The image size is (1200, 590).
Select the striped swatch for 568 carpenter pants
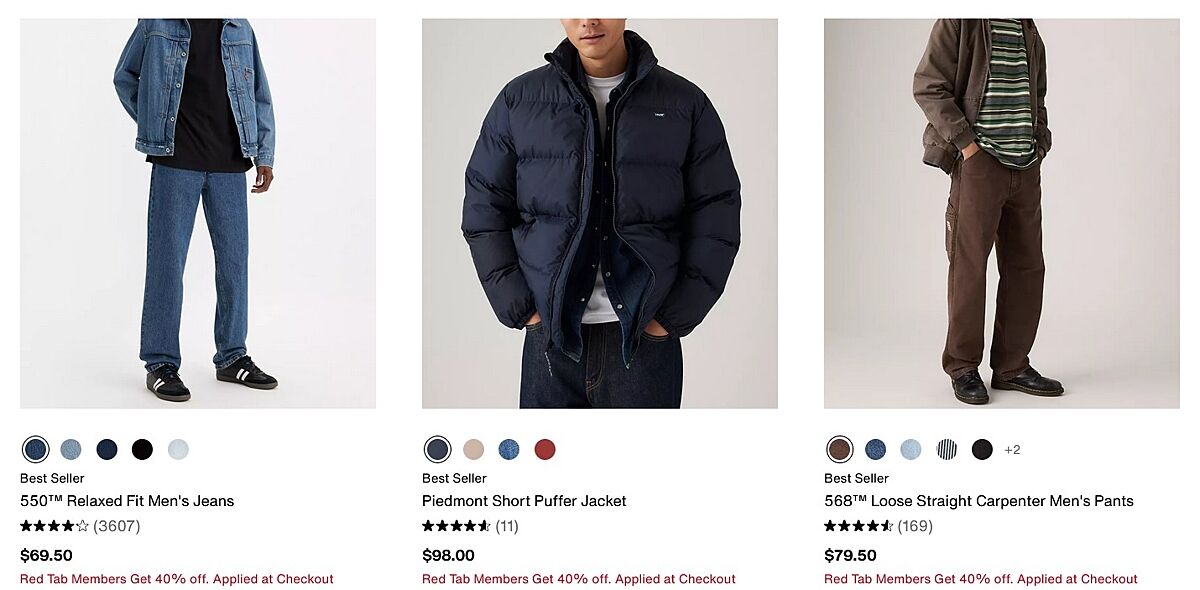click(x=946, y=449)
